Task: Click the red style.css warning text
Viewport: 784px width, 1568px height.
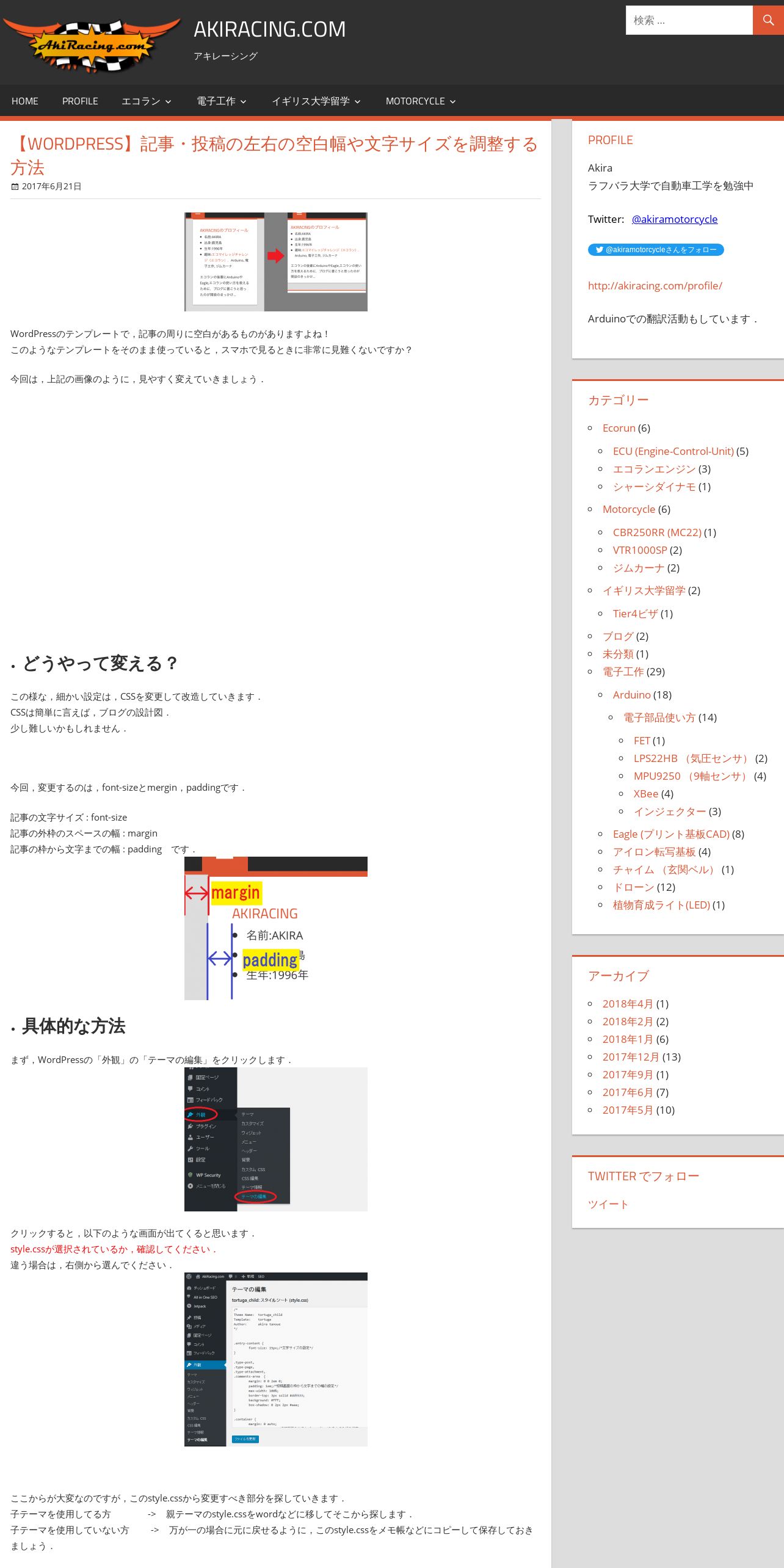Action: point(114,1249)
